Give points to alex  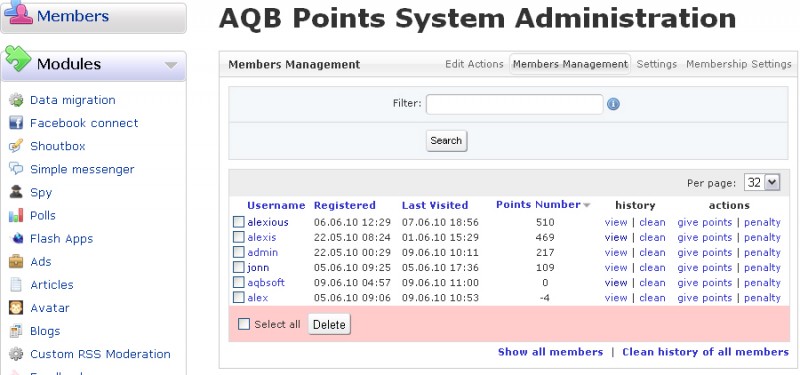[x=705, y=298]
